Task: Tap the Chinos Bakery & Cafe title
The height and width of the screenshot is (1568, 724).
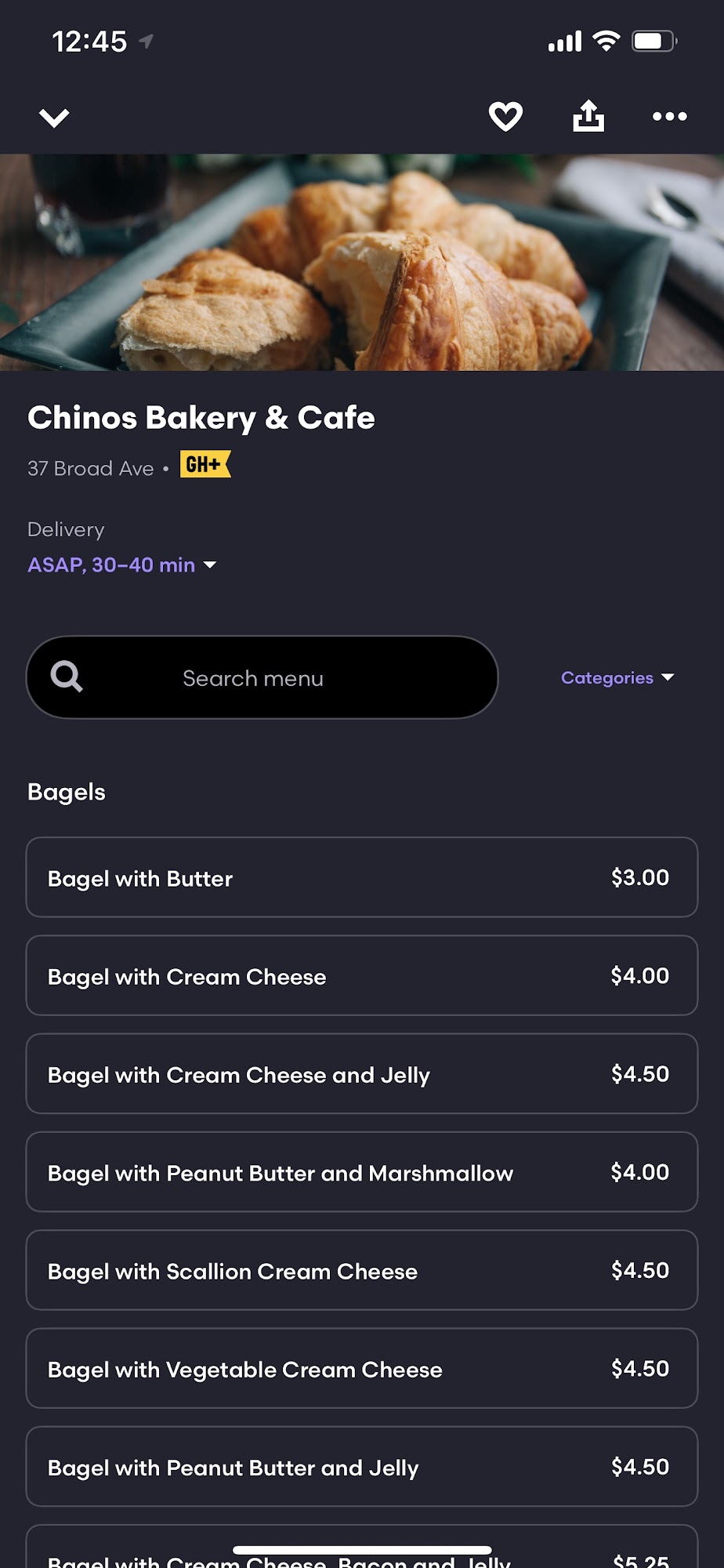Action: (201, 418)
